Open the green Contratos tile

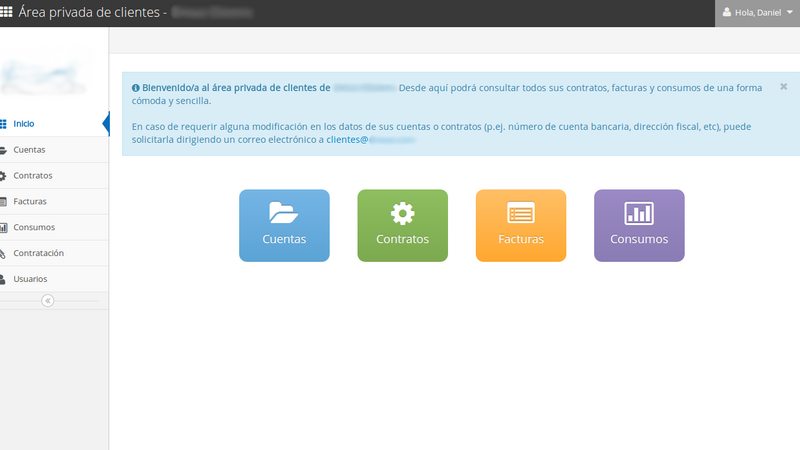tap(403, 226)
